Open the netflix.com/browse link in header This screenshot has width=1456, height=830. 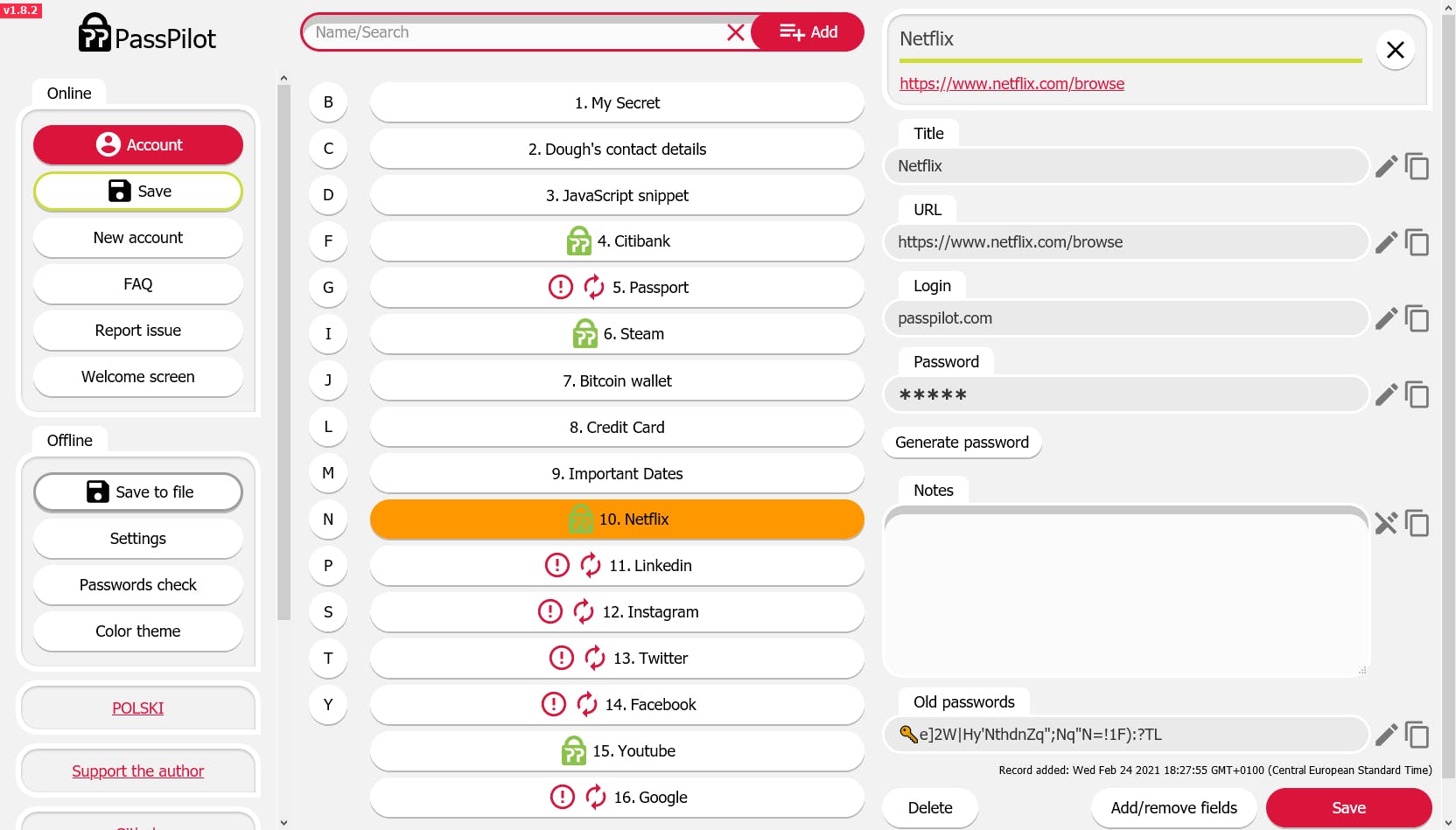coord(1012,84)
